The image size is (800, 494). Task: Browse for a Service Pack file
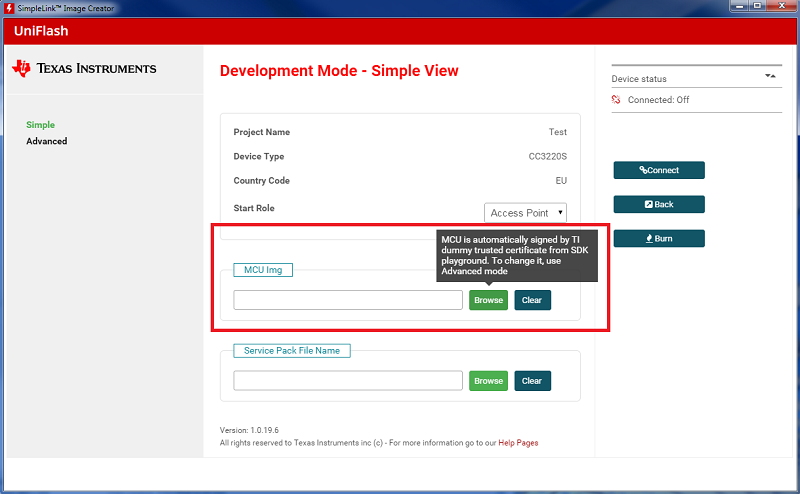(488, 381)
